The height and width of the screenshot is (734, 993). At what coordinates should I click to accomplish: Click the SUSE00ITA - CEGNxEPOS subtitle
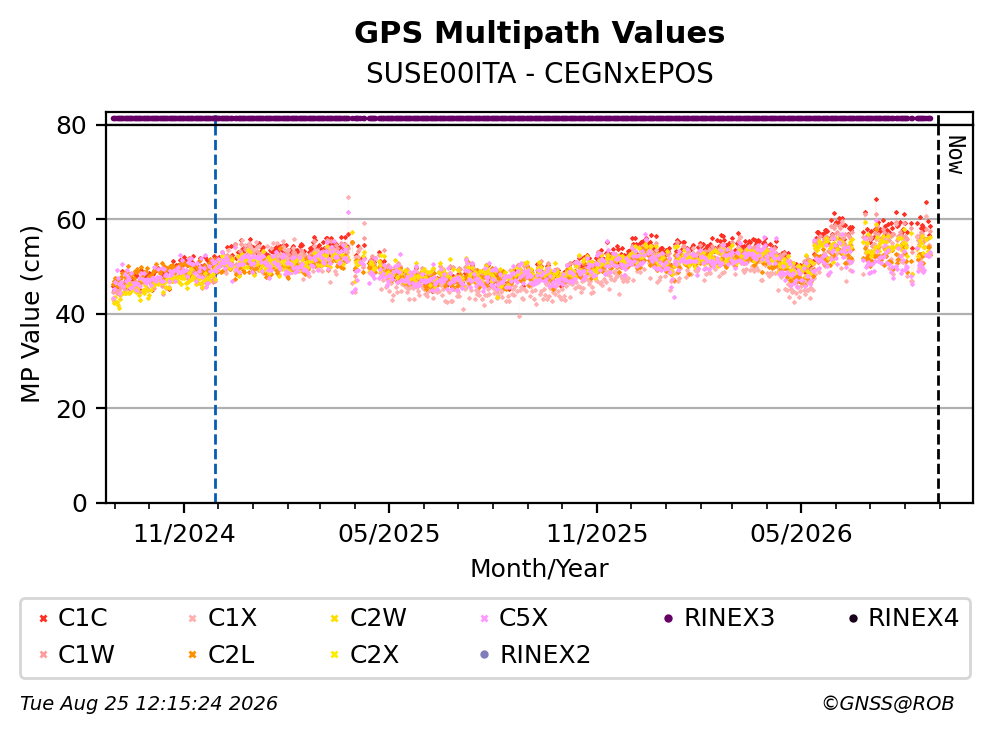coord(540,74)
